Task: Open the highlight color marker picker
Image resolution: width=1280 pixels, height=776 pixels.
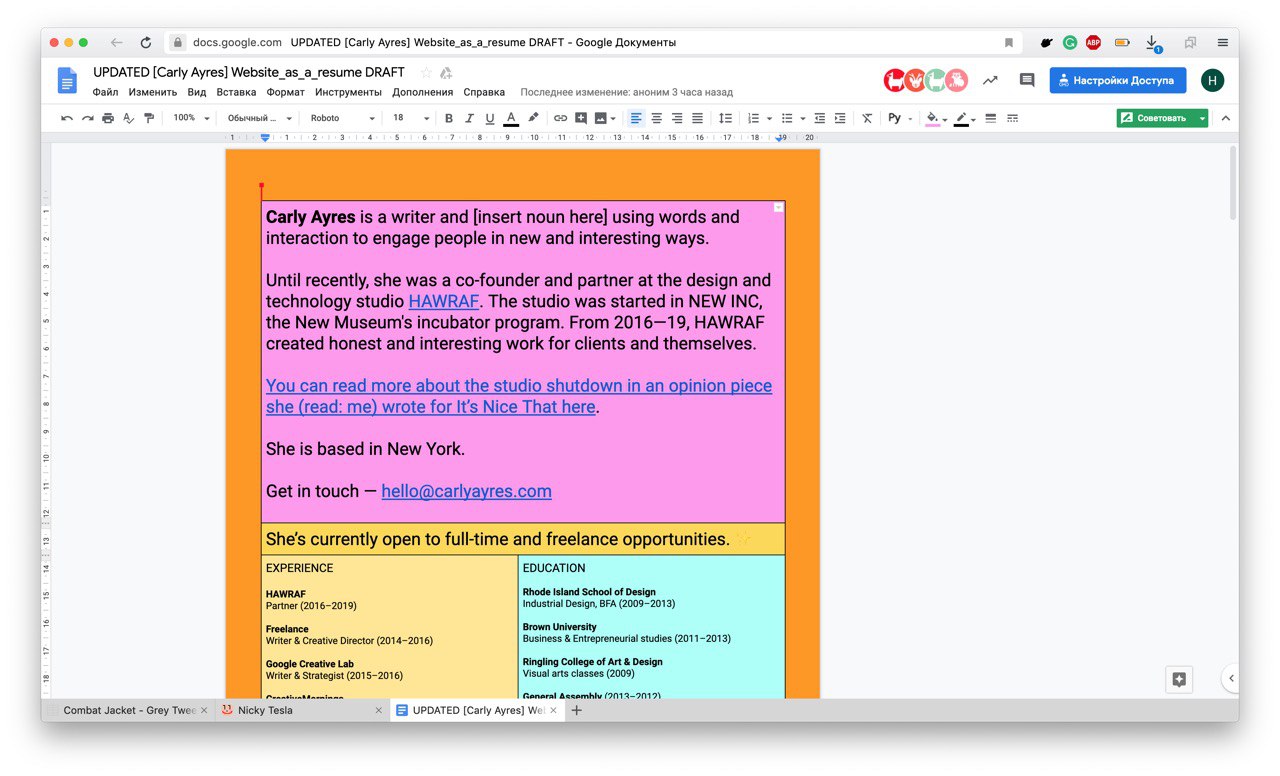Action: coord(533,118)
